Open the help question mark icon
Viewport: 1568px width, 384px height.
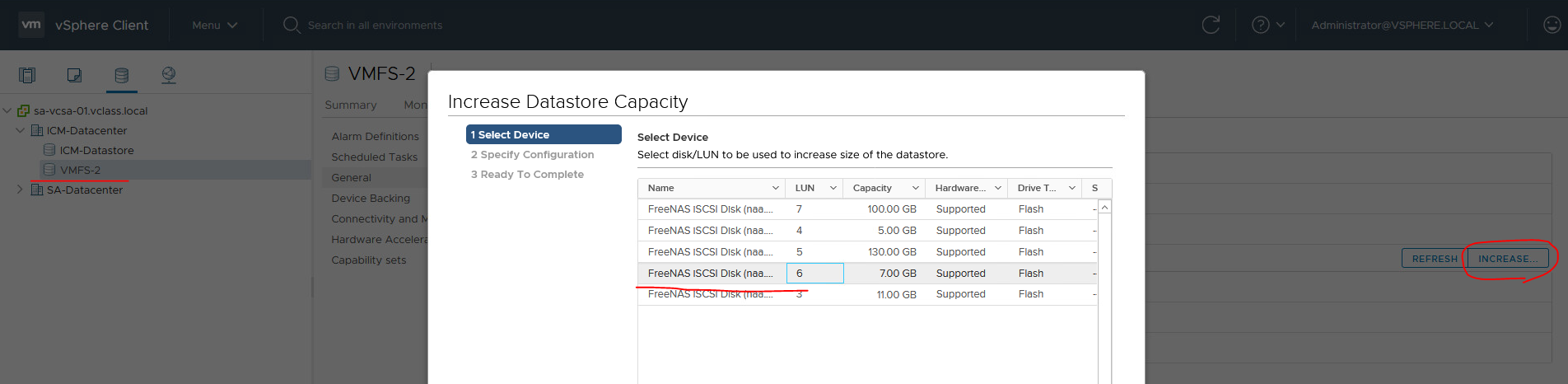(1260, 25)
